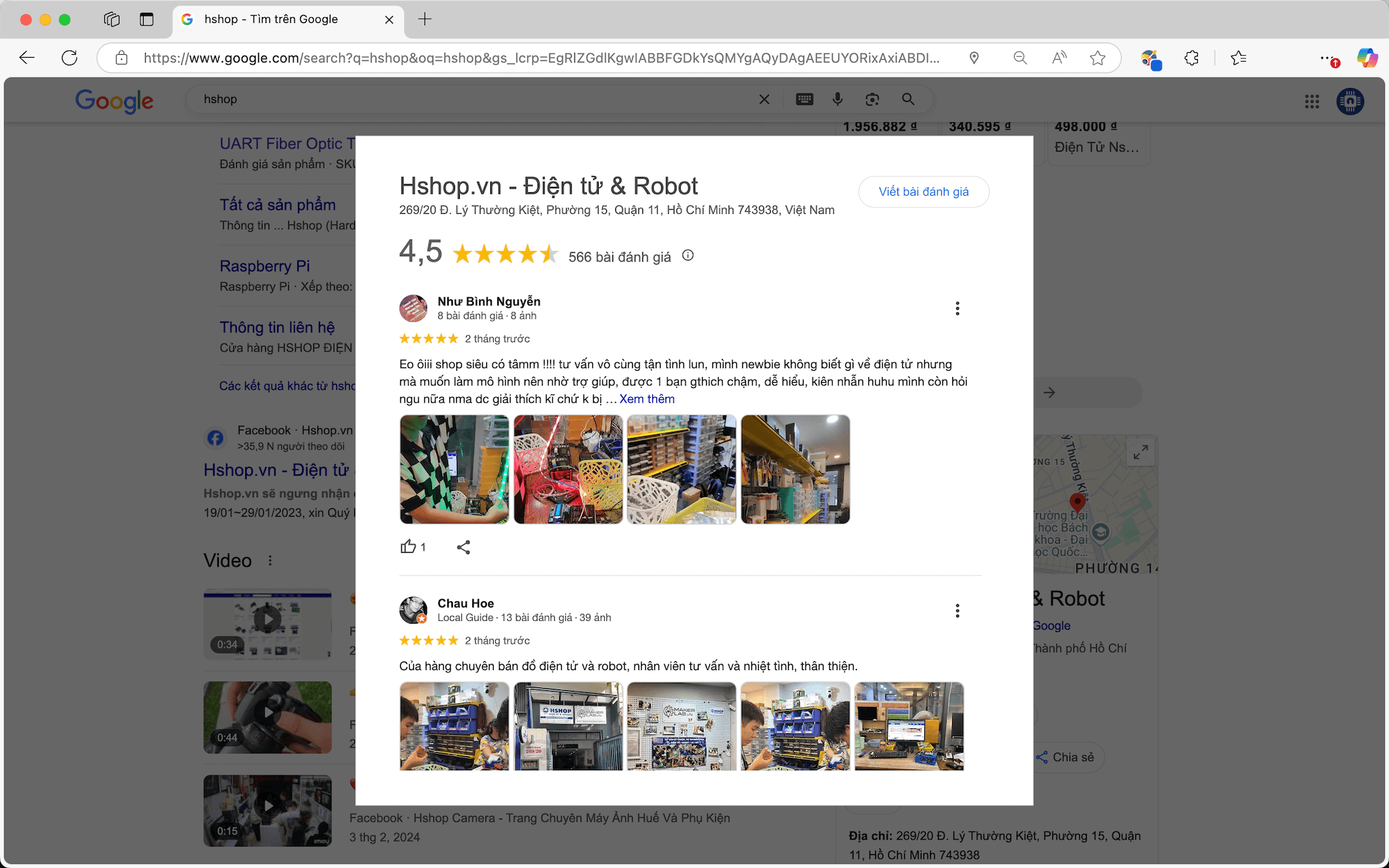Add page to favorites star icon

click(1097, 58)
